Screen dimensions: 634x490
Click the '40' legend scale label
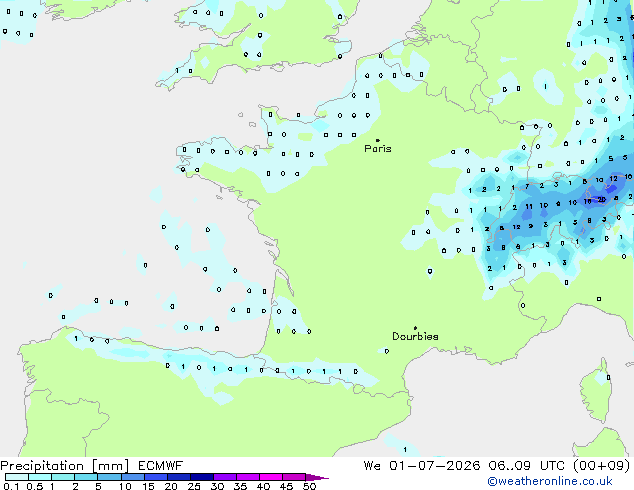click(x=263, y=486)
